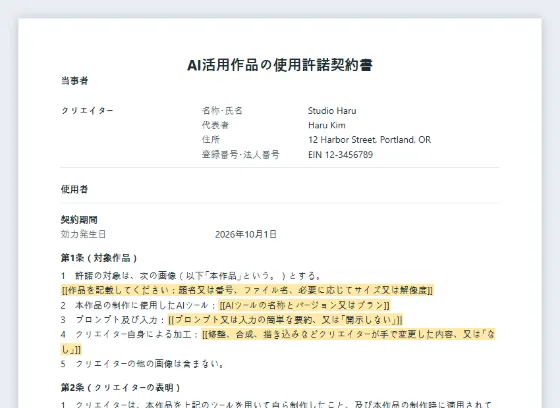Select the EIN 12-3456789 value
Image resolution: width=560 pixels, height=408 pixels.
point(340,155)
